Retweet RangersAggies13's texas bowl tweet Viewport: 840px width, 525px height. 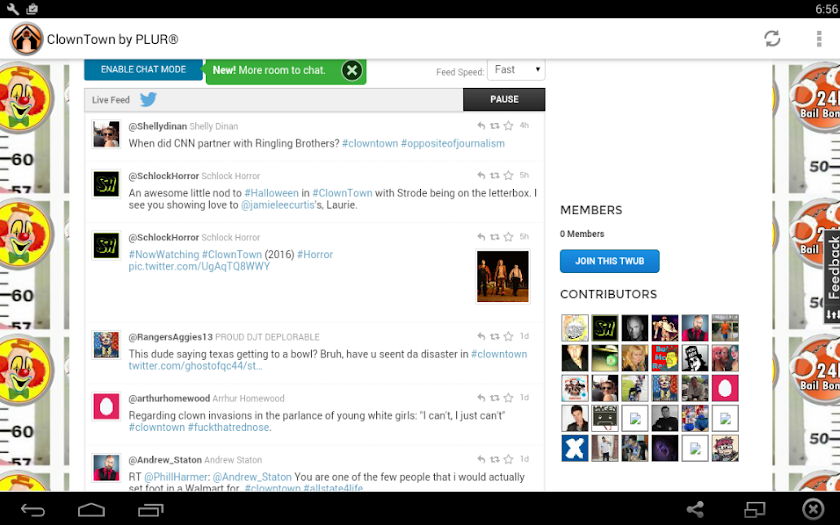tap(495, 336)
